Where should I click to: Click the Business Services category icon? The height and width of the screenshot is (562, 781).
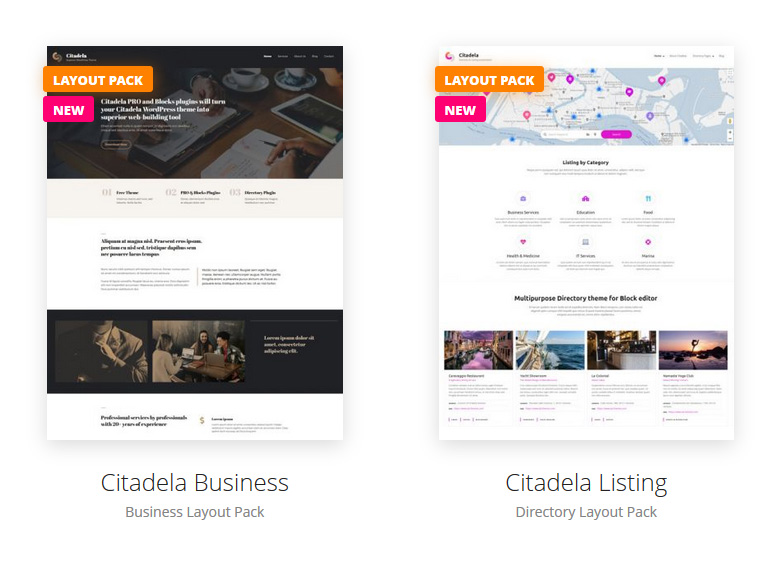(523, 199)
